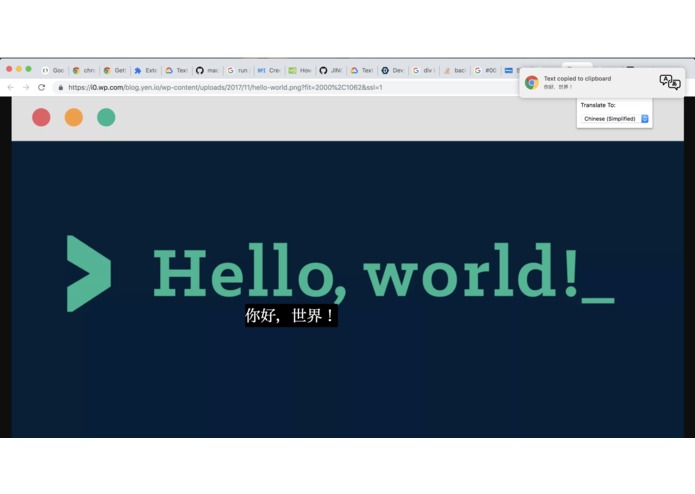This screenshot has width=695, height=494.
Task: Select the Exte tab with puzzle icon
Action: [146, 70]
